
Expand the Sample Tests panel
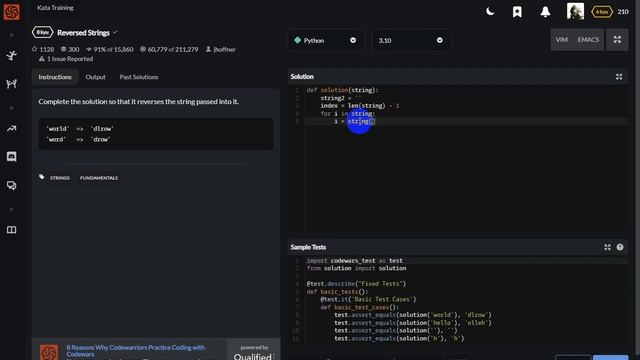tap(607, 247)
